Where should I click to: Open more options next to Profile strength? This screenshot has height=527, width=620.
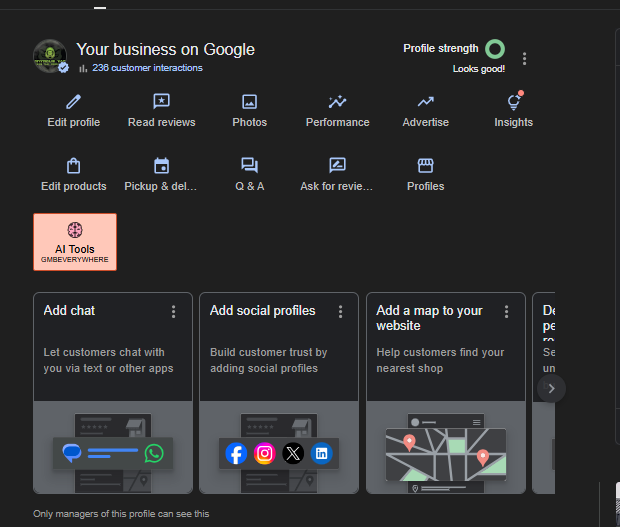[524, 59]
